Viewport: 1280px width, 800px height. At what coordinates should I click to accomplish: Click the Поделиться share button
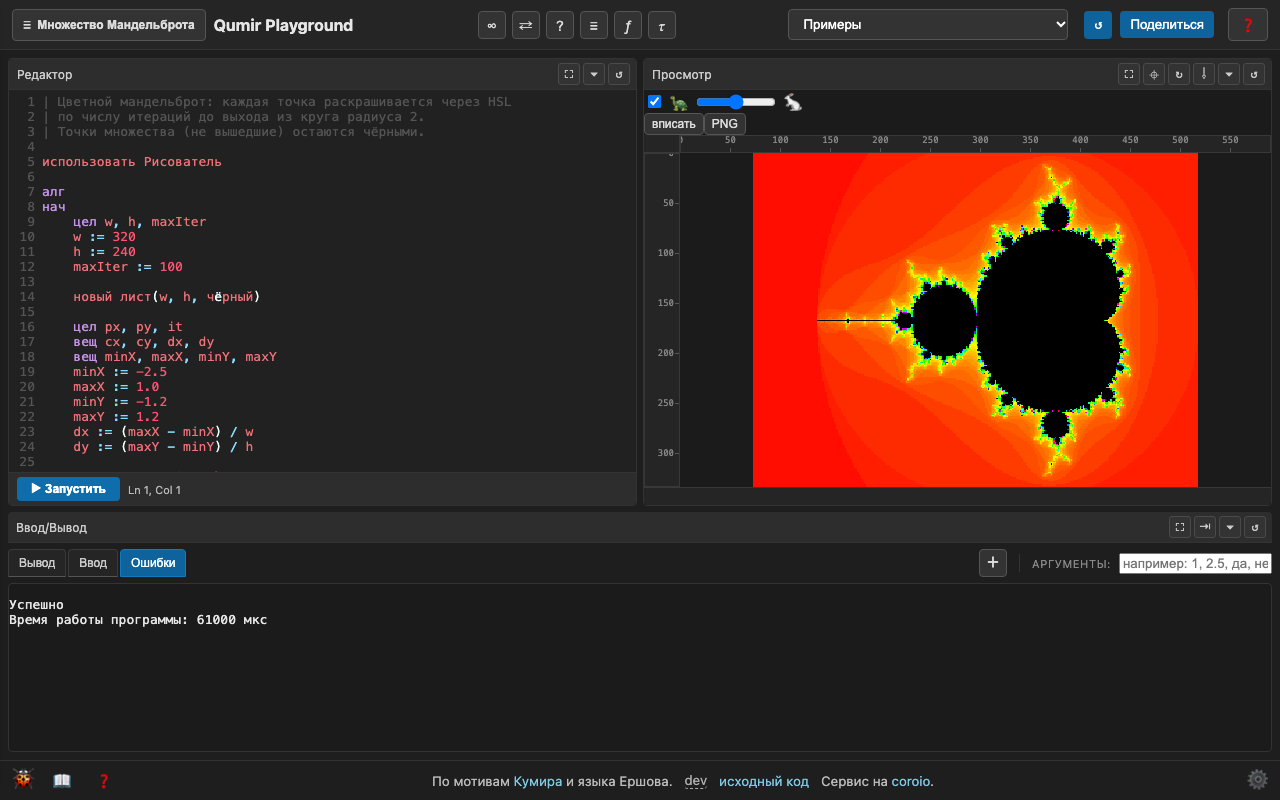(1167, 25)
